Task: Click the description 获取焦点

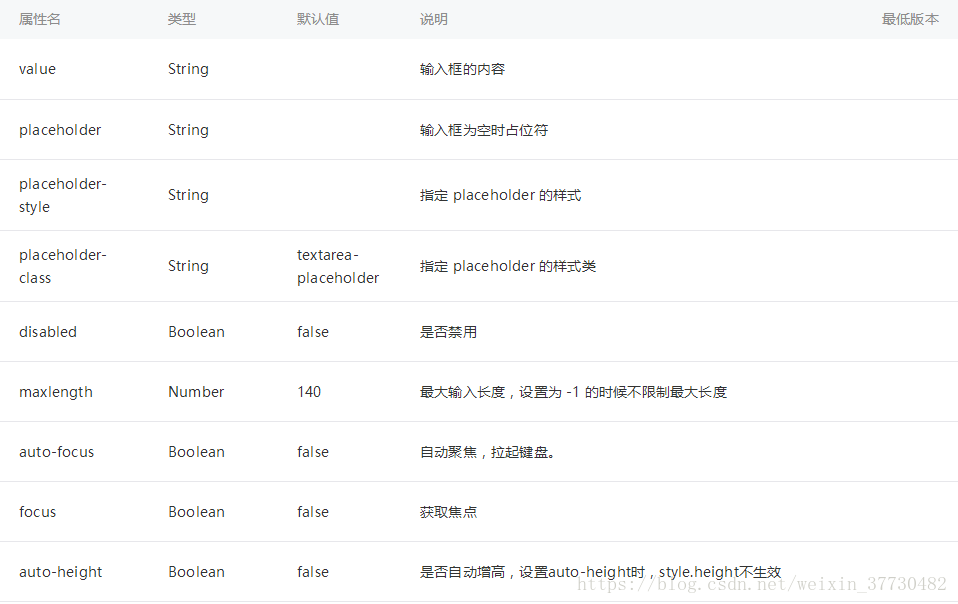Action: 448,512
